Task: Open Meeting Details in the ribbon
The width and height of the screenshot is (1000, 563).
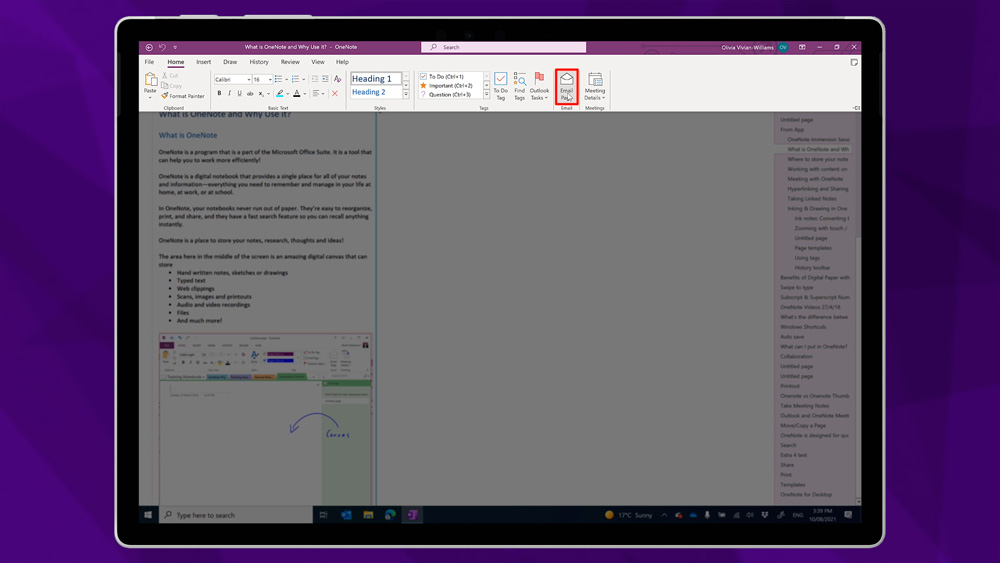Action: 594,87
